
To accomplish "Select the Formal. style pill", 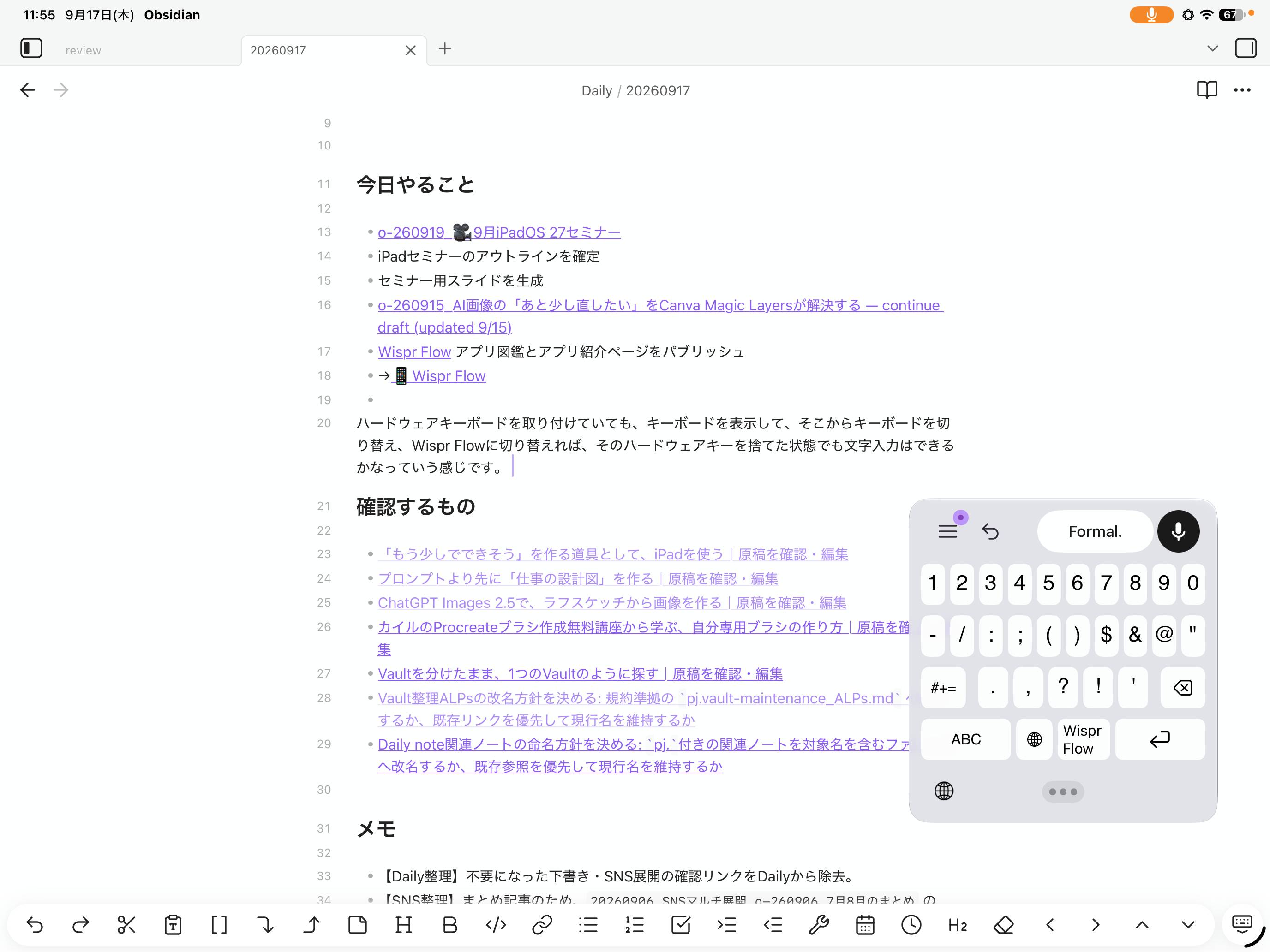I will point(1095,531).
